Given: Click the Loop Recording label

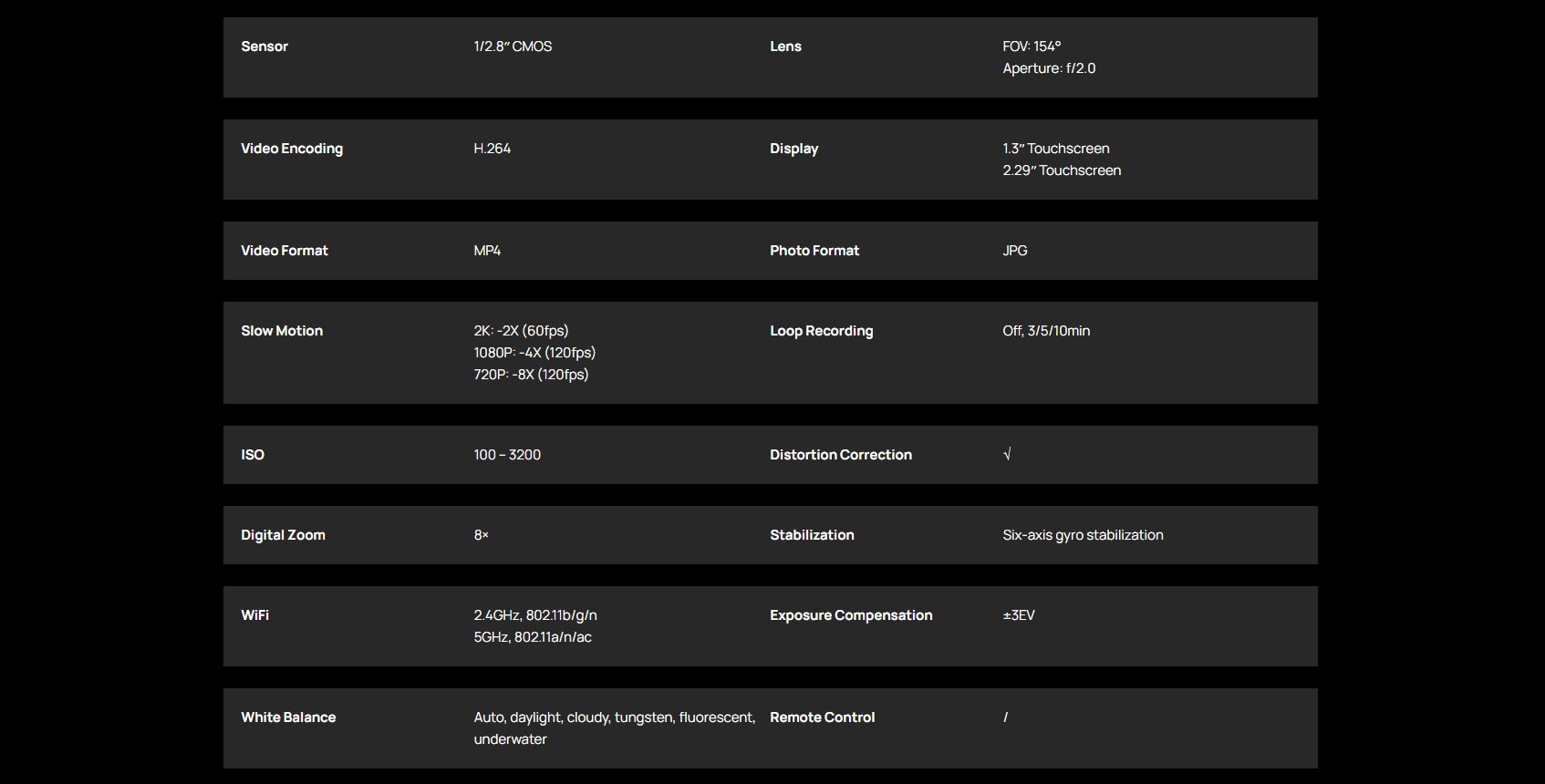Looking at the screenshot, I should 821,331.
